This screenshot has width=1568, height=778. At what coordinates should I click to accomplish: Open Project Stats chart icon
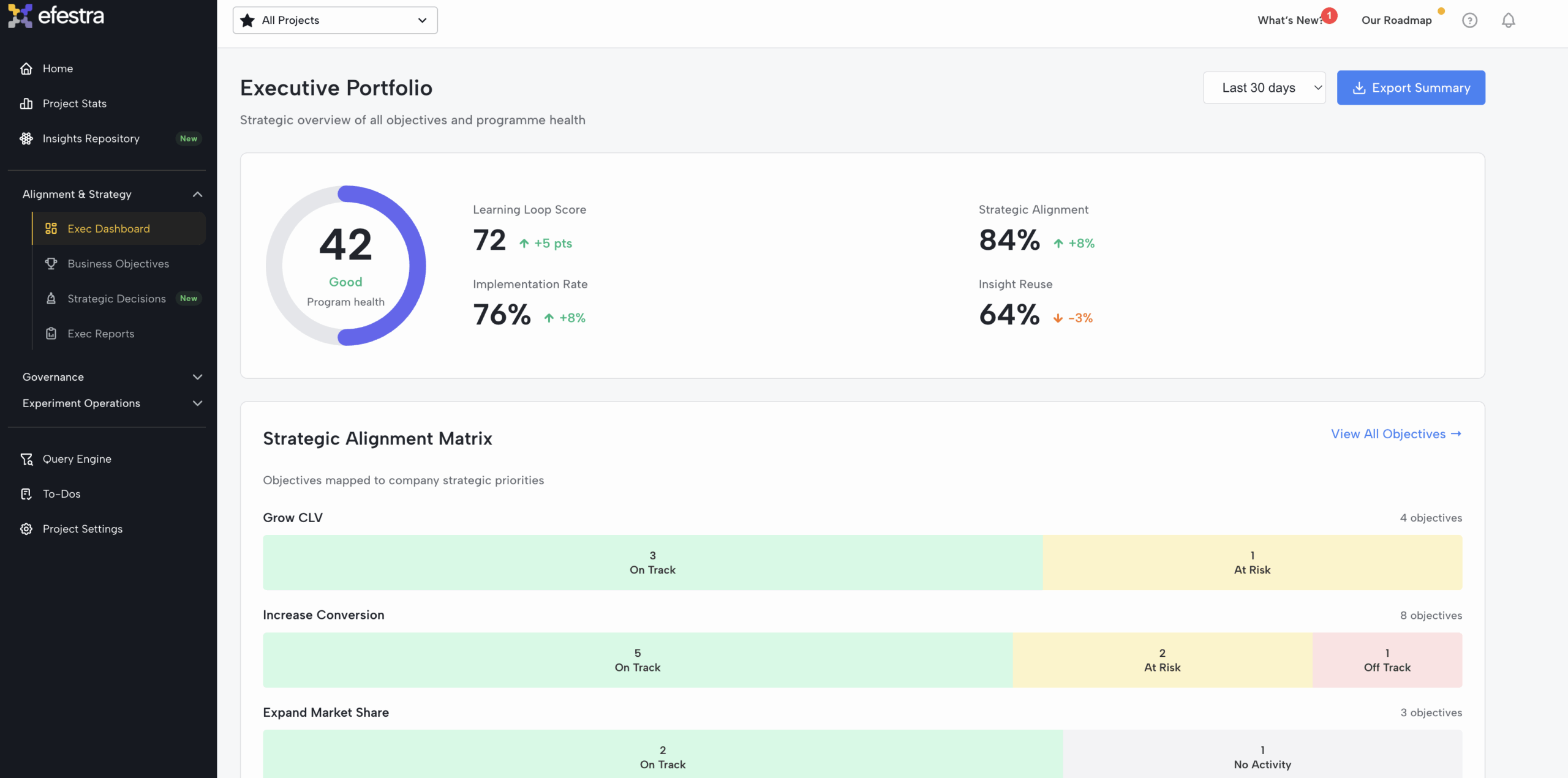(x=26, y=103)
